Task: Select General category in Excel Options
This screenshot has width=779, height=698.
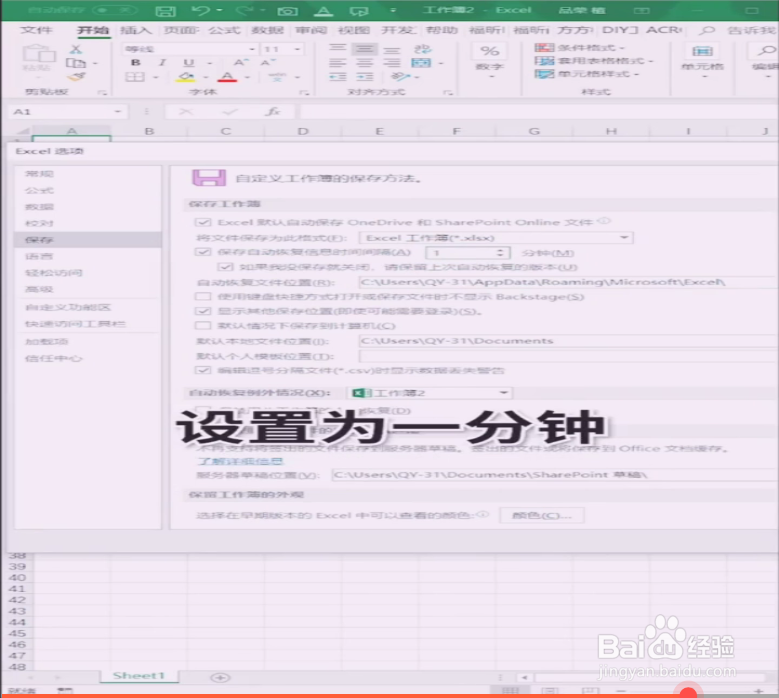Action: click(x=87, y=173)
